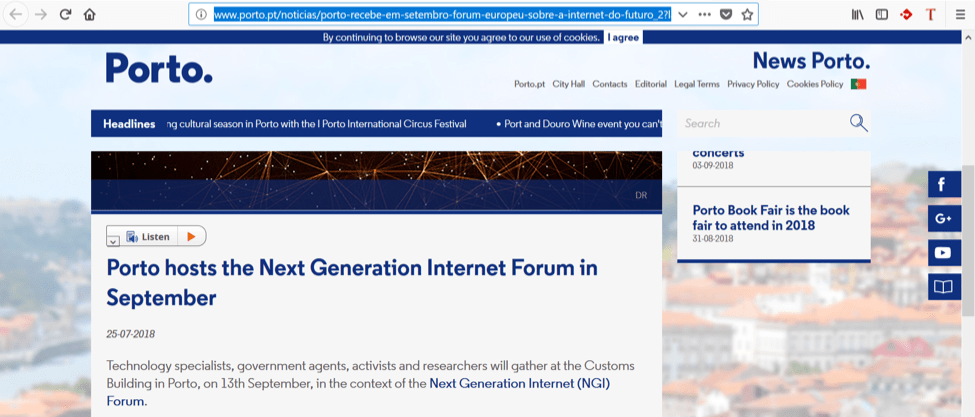Click the red T extension icon
The height and width of the screenshot is (417, 975).
tap(930, 15)
